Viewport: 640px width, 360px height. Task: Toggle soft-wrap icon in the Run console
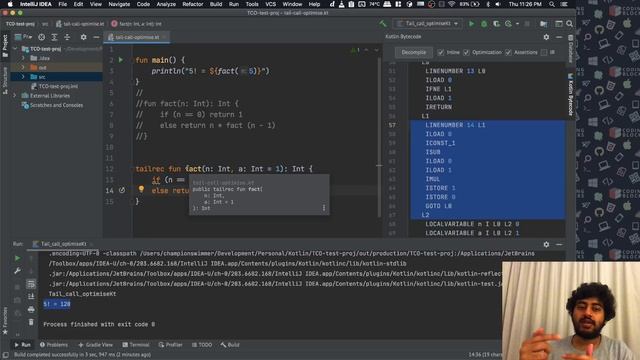(x=31, y=284)
